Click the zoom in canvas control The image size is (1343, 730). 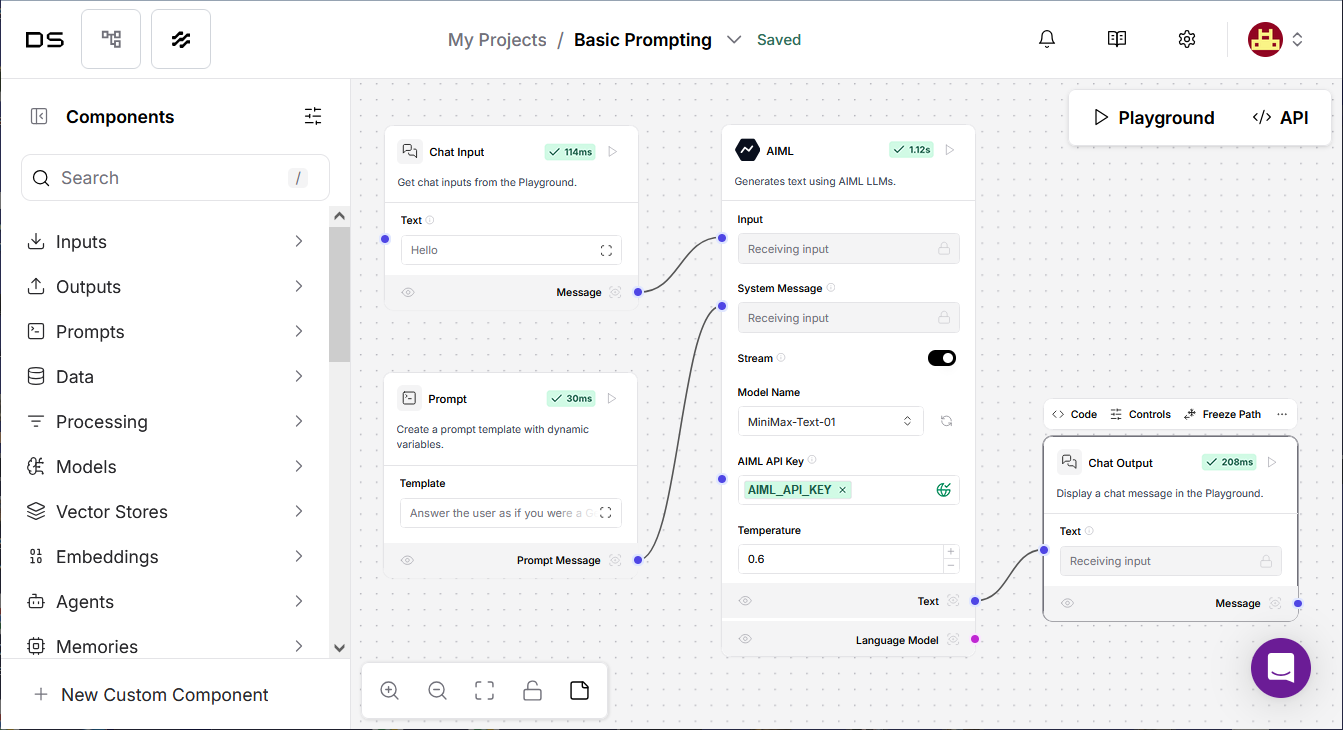[390, 691]
